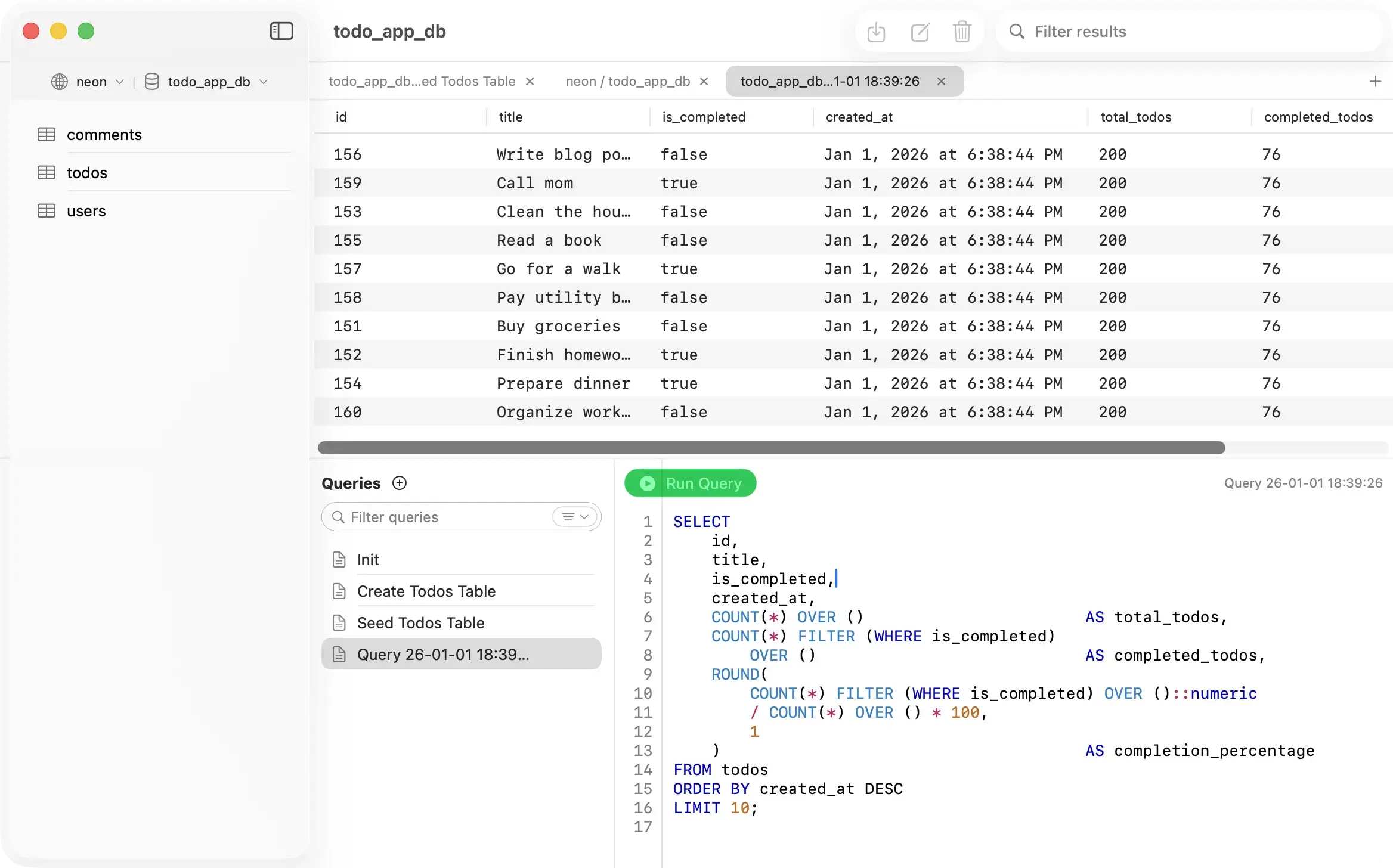
Task: Expand the neon connection dropdown
Action: (x=119, y=82)
